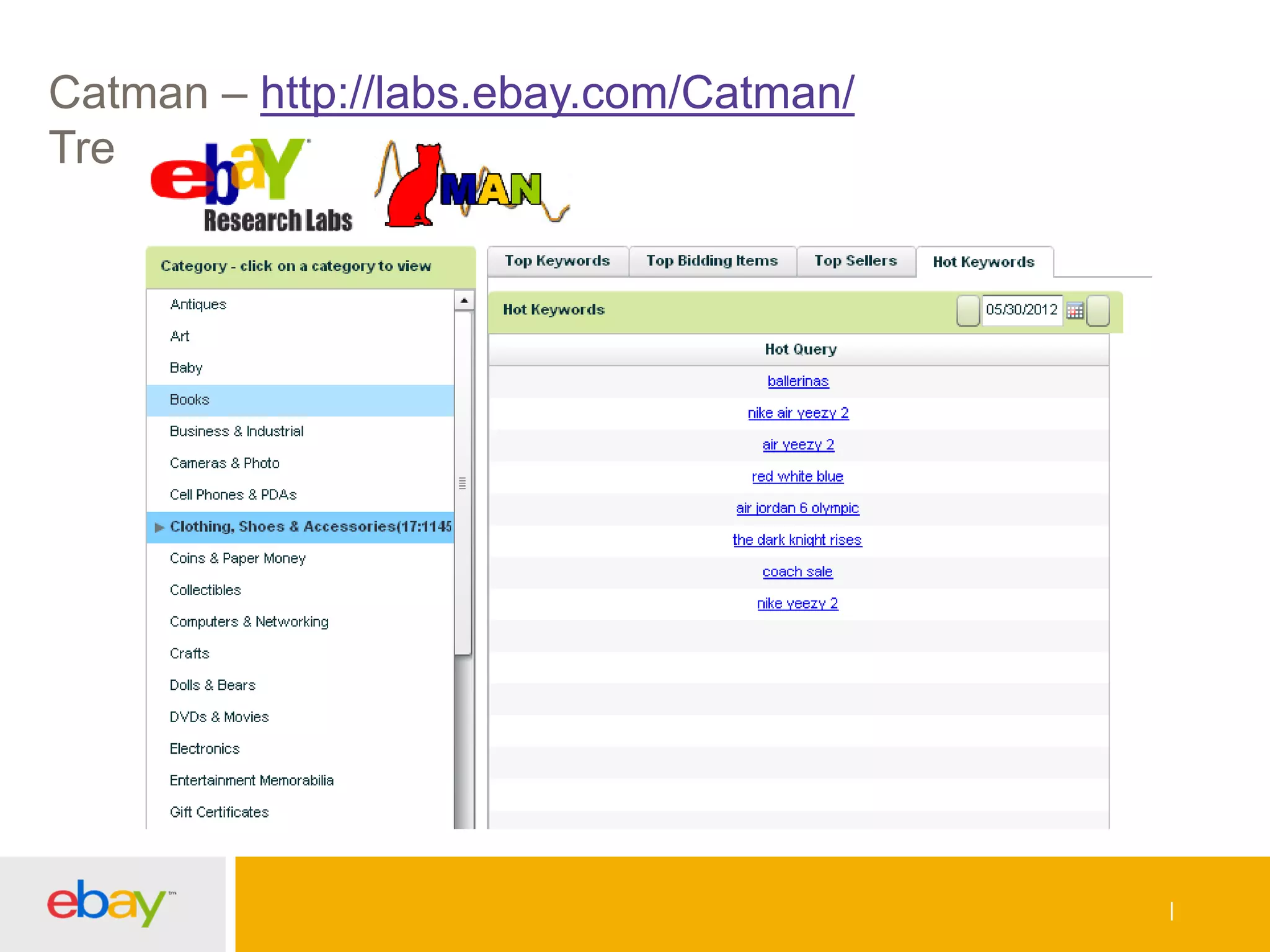The height and width of the screenshot is (952, 1270).
Task: Select Clothing, Shoes & Accessories category
Action: point(300,527)
